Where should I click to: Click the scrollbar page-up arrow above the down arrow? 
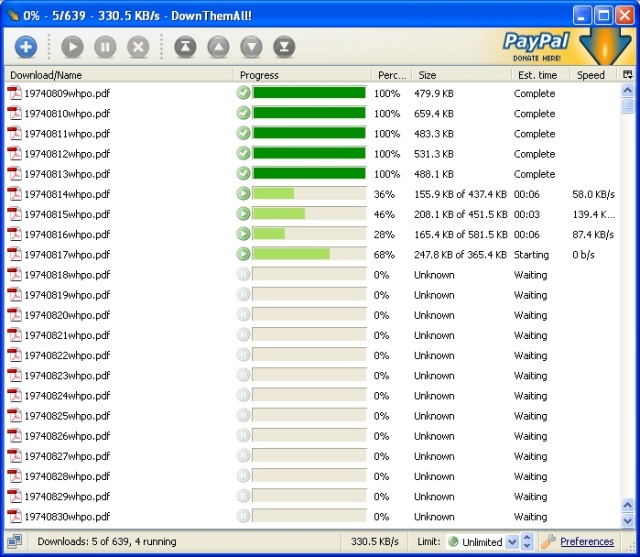pyautogui.click(x=627, y=505)
